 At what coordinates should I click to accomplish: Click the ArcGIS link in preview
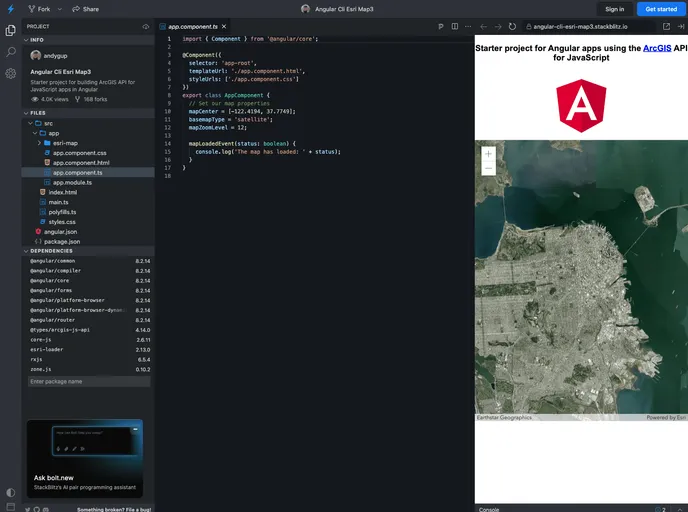coord(657,48)
